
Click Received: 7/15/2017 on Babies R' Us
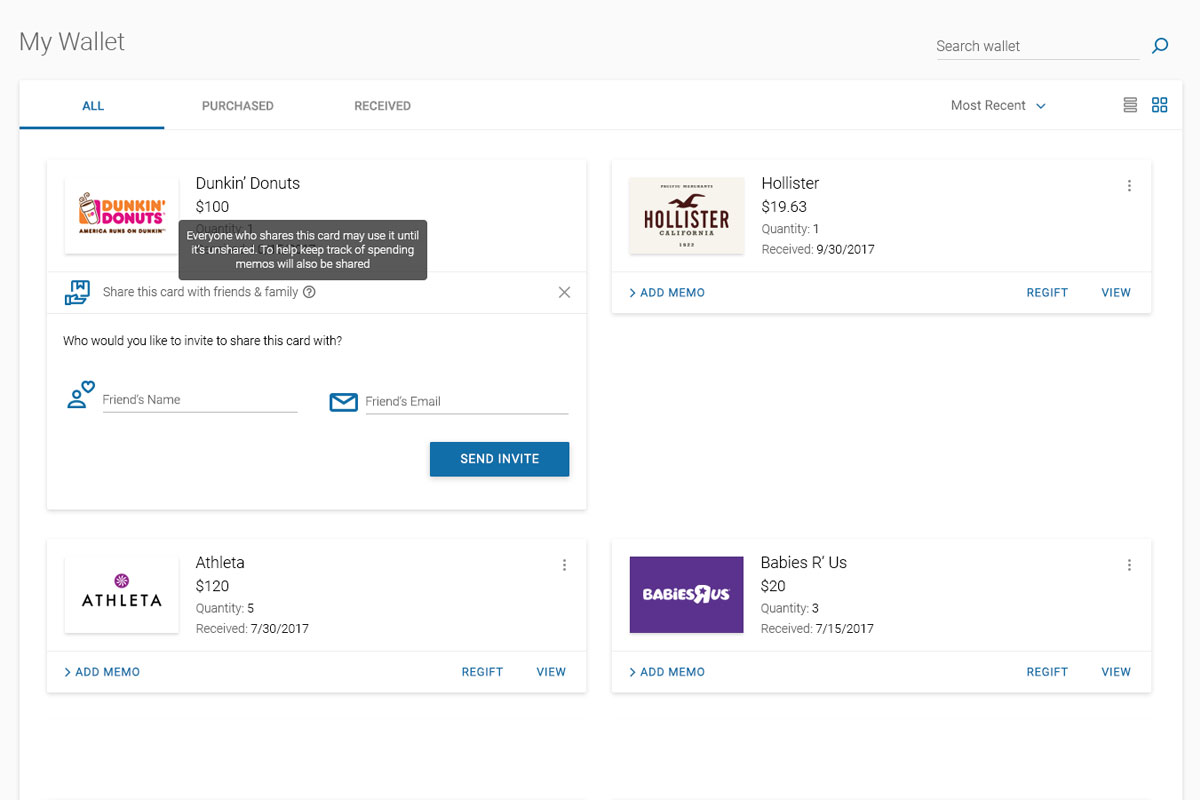(817, 629)
